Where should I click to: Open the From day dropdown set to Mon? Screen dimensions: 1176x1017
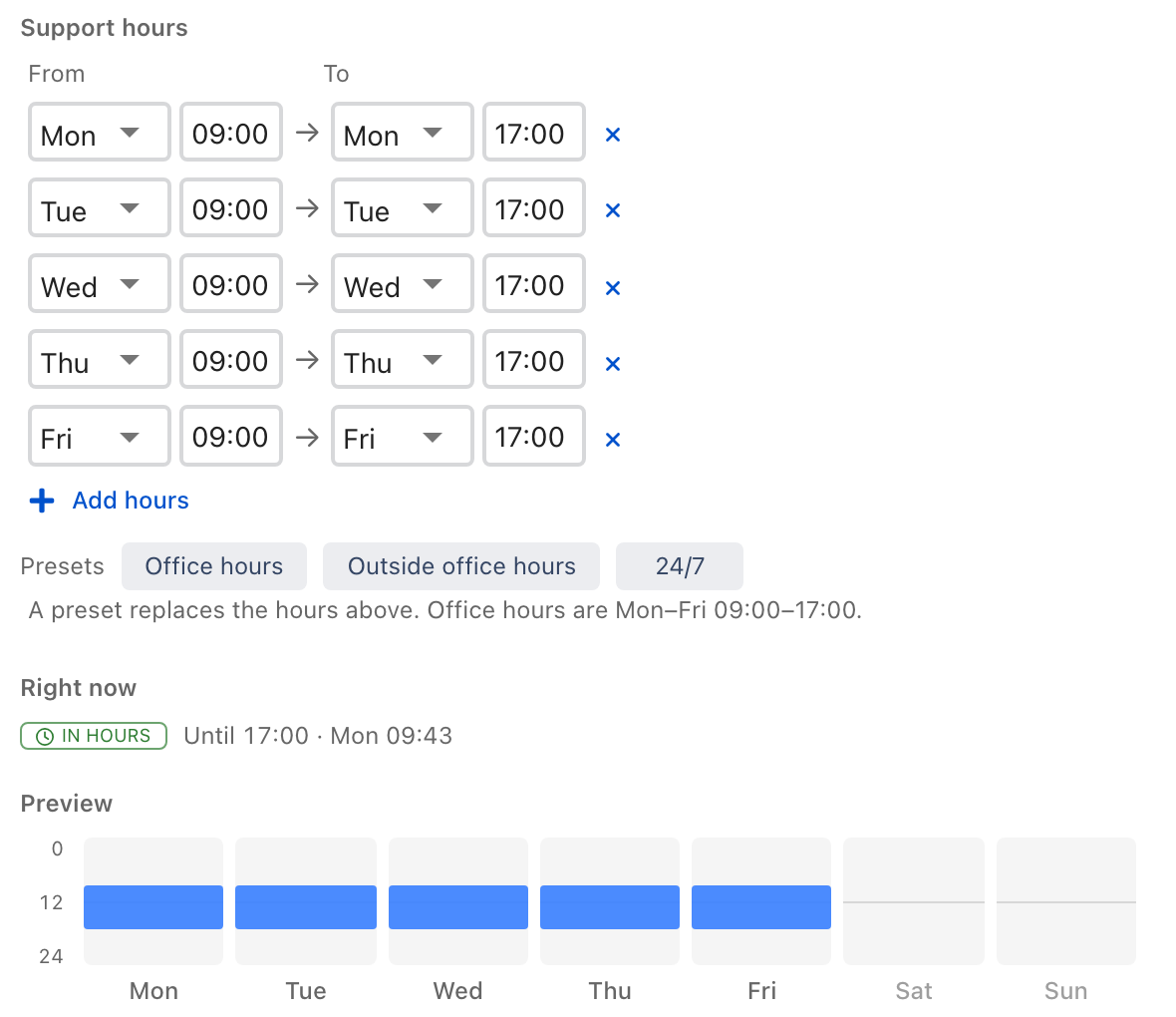(x=100, y=132)
